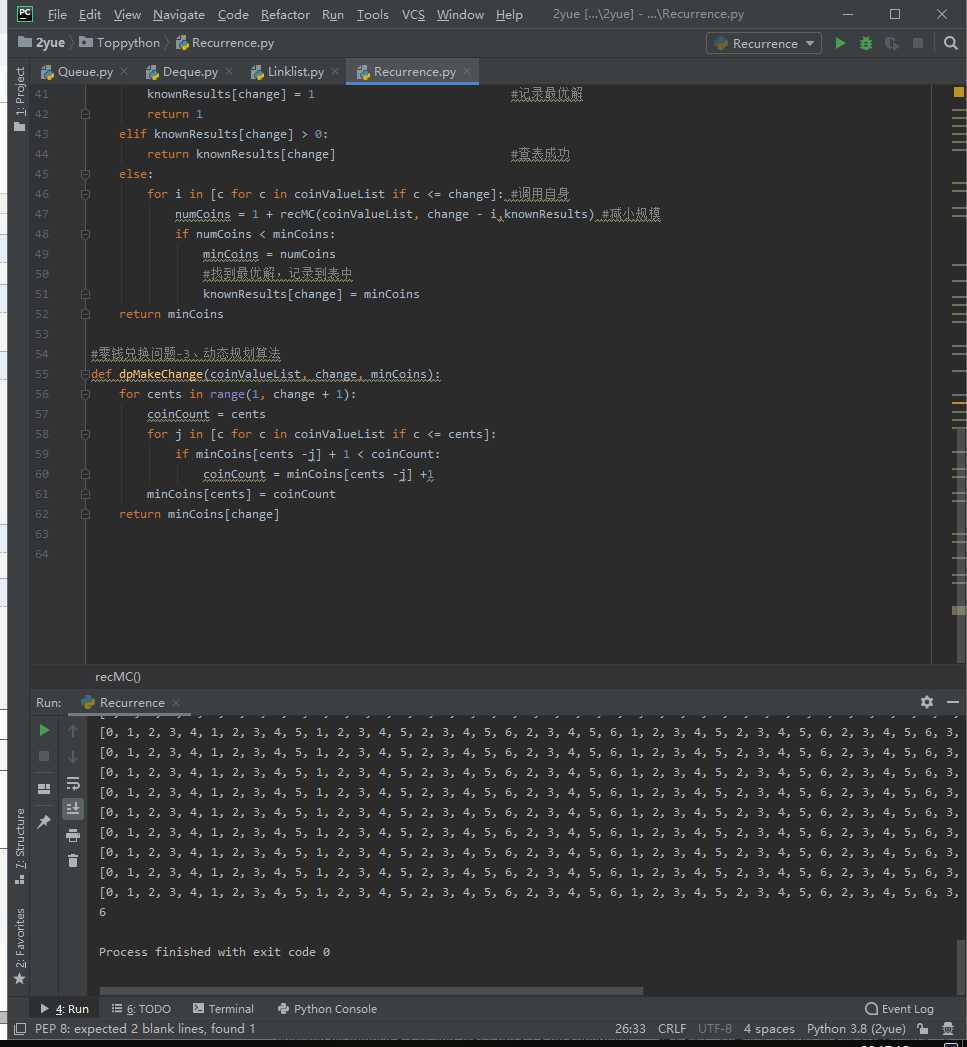Close the Queue.py tab
This screenshot has height=1047, width=967.
pos(124,71)
